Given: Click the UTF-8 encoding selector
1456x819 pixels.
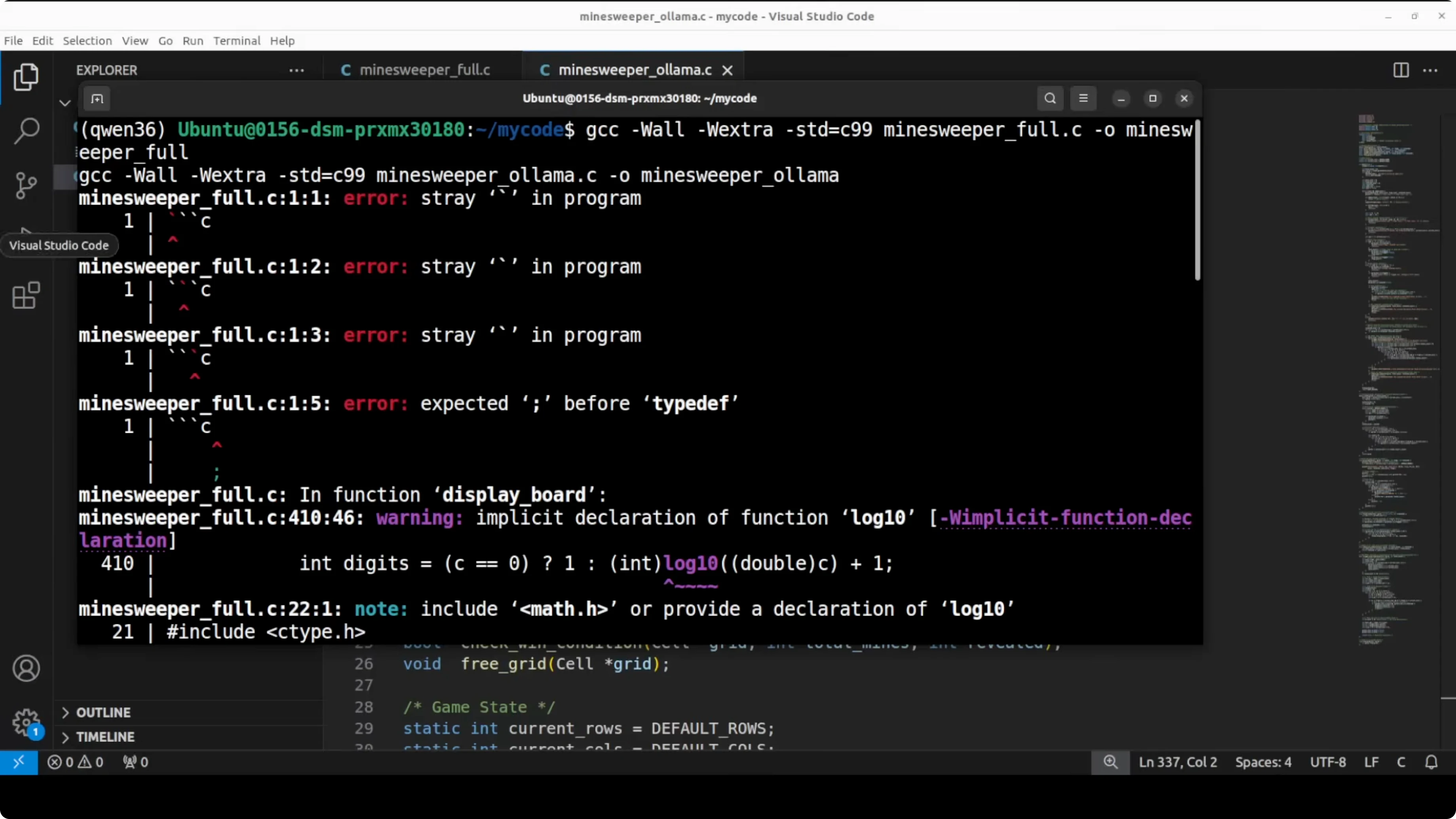Looking at the screenshot, I should (x=1328, y=762).
